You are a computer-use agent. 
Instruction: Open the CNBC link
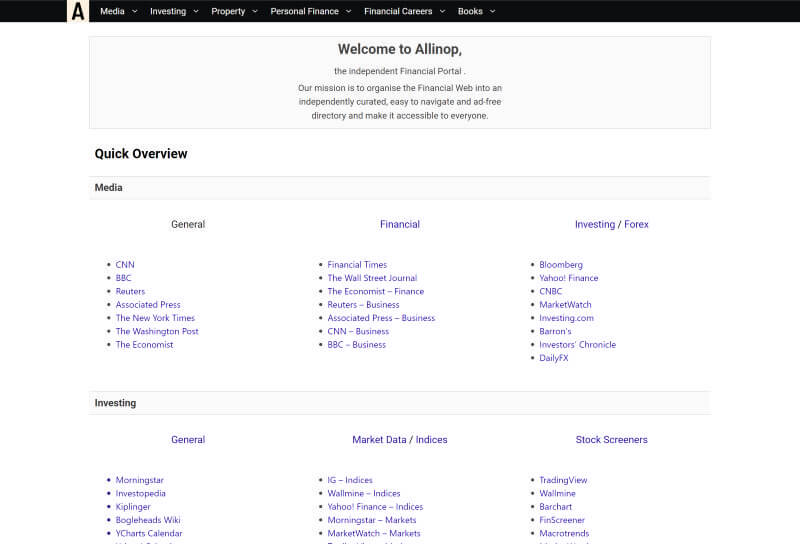pyautogui.click(x=551, y=291)
